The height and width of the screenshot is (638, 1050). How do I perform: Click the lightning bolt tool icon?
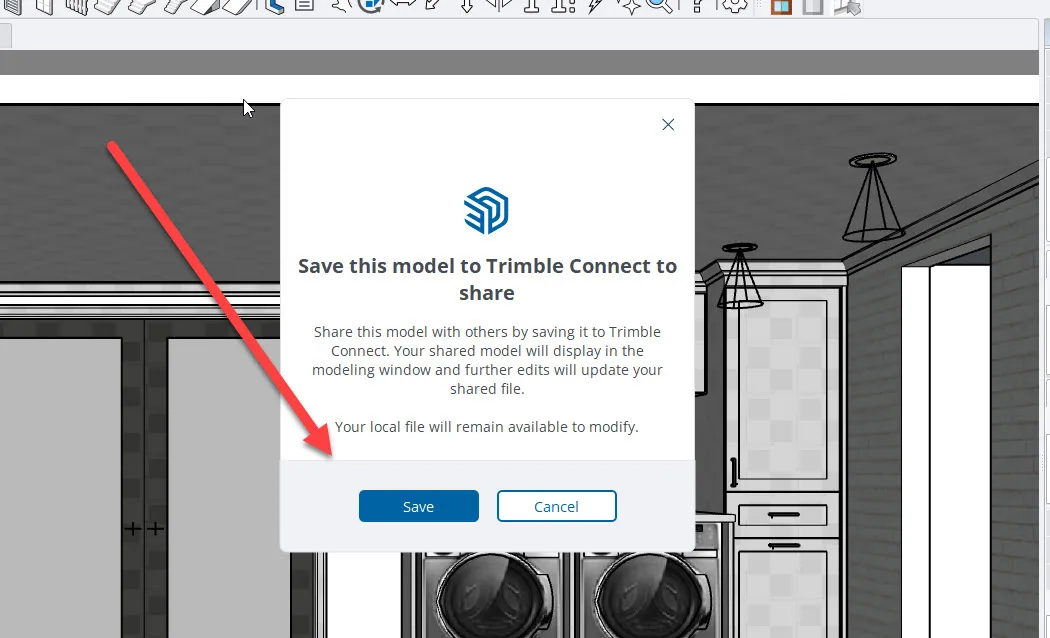click(593, 7)
